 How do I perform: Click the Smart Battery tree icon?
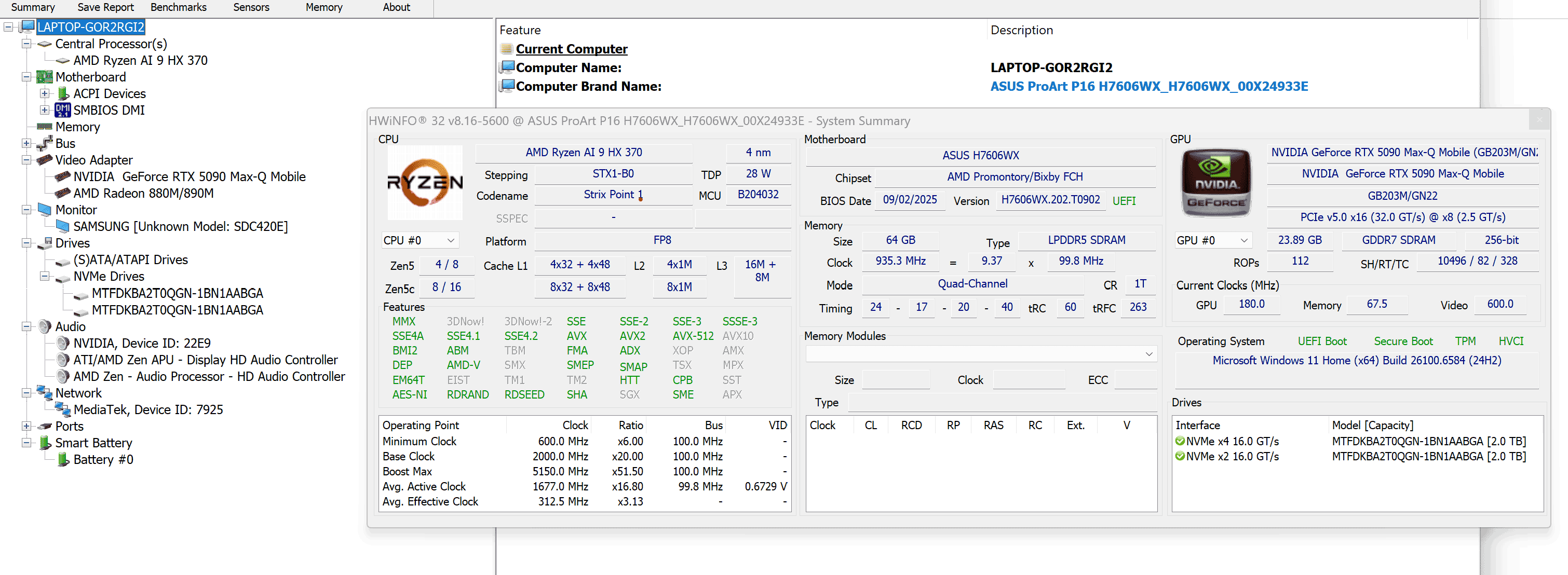pos(45,443)
